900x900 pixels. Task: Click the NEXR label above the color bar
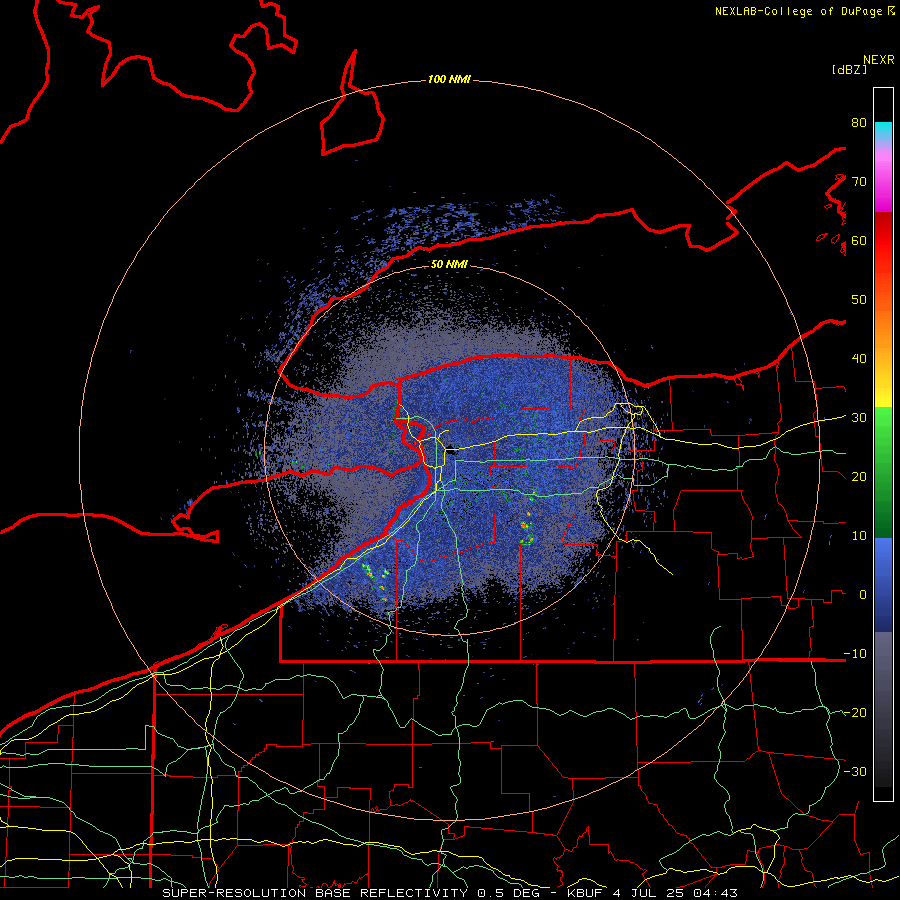(x=879, y=60)
